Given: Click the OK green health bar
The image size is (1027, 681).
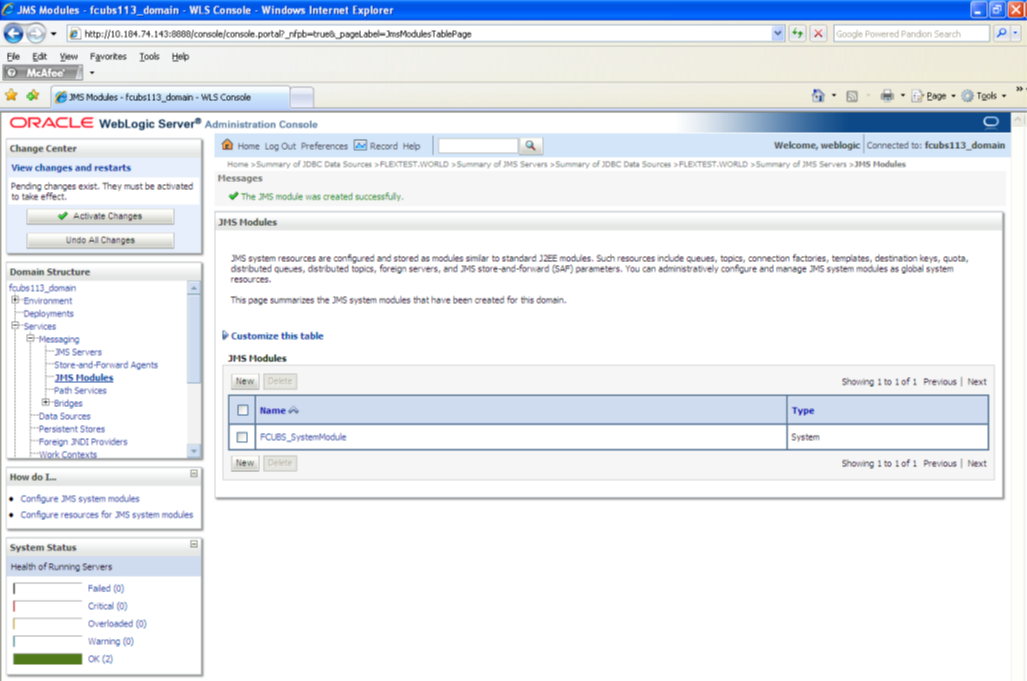Looking at the screenshot, I should click(x=48, y=659).
